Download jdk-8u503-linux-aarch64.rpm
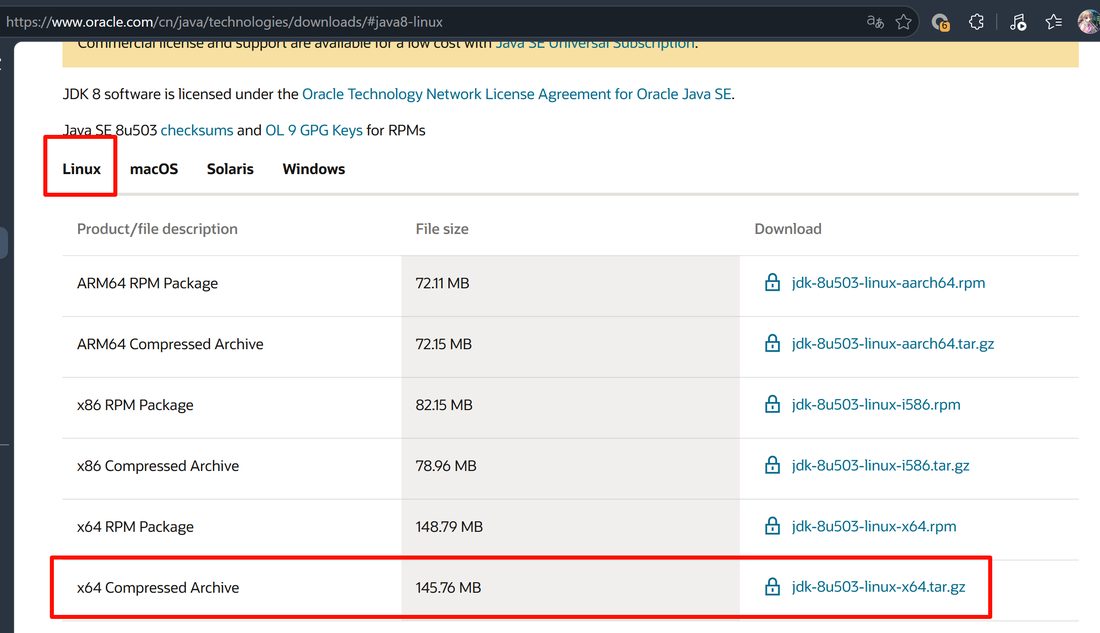Image resolution: width=1100 pixels, height=633 pixels. 888,282
